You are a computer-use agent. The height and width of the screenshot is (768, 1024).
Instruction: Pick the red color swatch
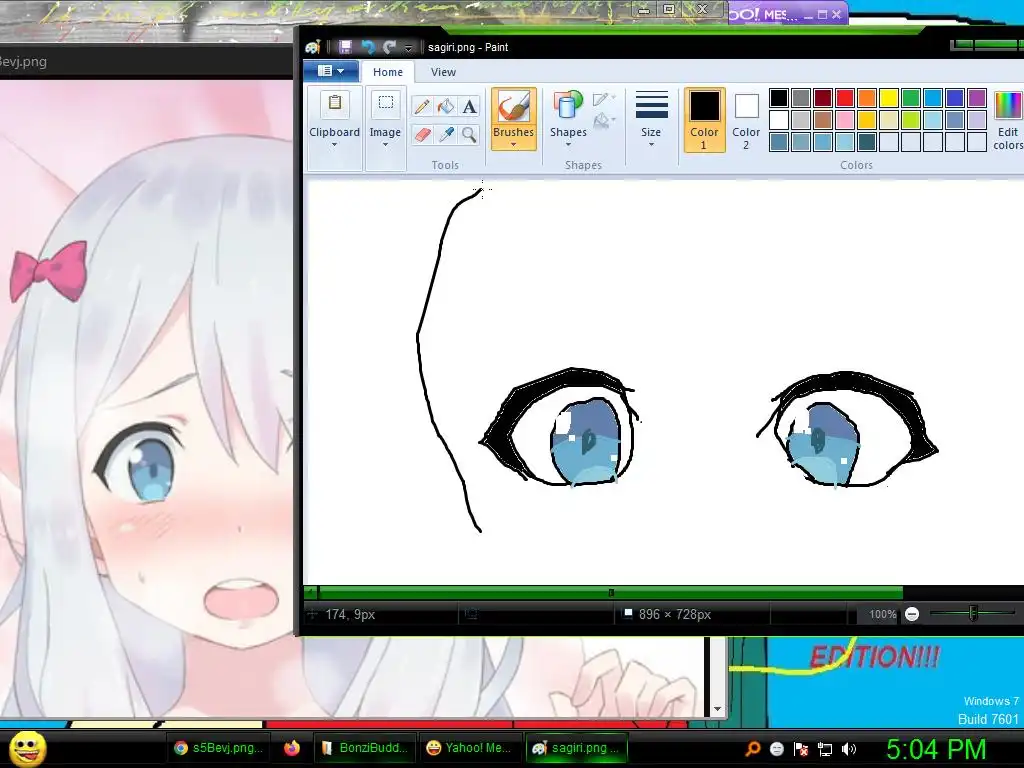pyautogui.click(x=844, y=98)
